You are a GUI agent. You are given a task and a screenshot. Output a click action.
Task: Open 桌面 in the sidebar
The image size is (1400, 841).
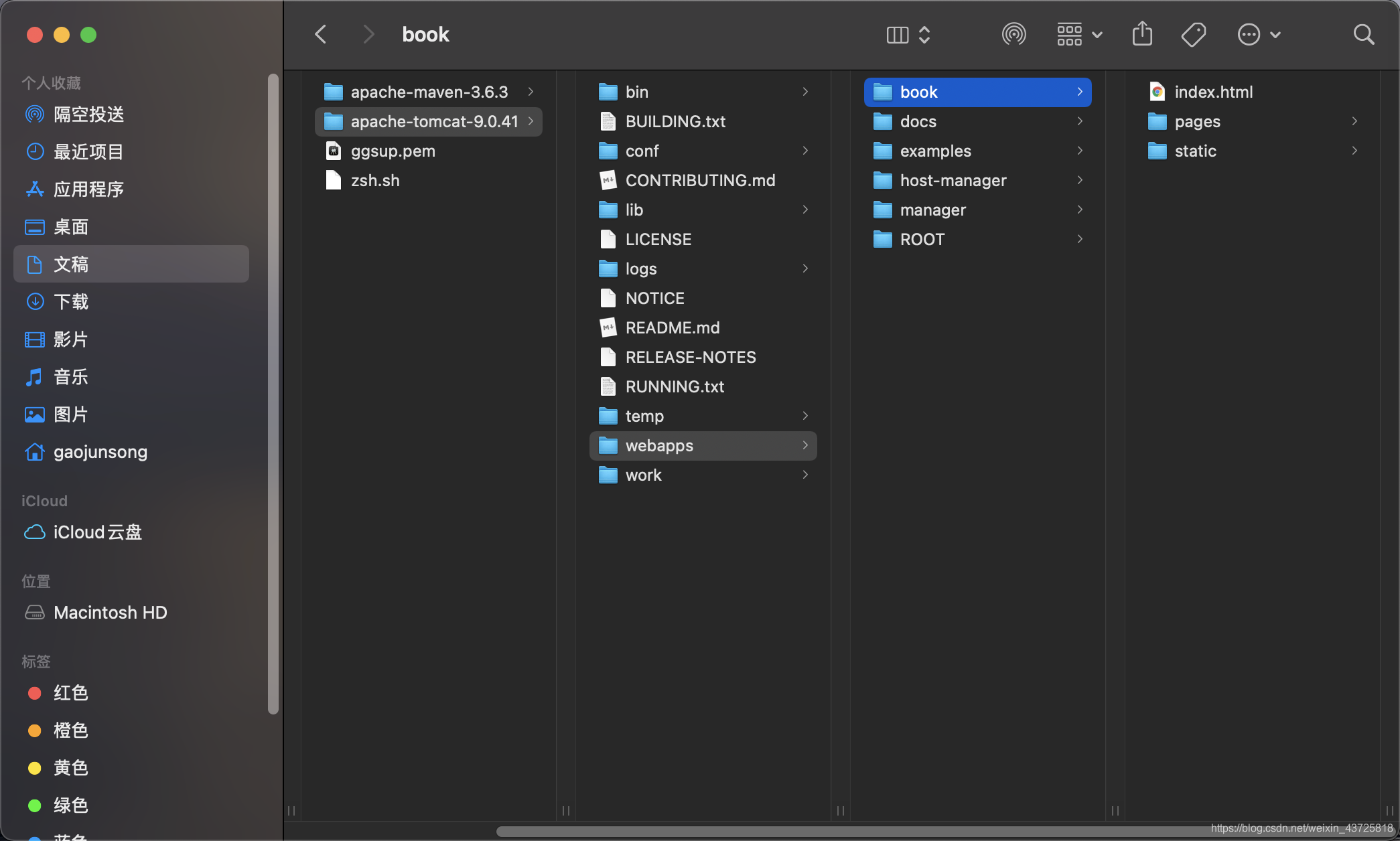pos(131,226)
